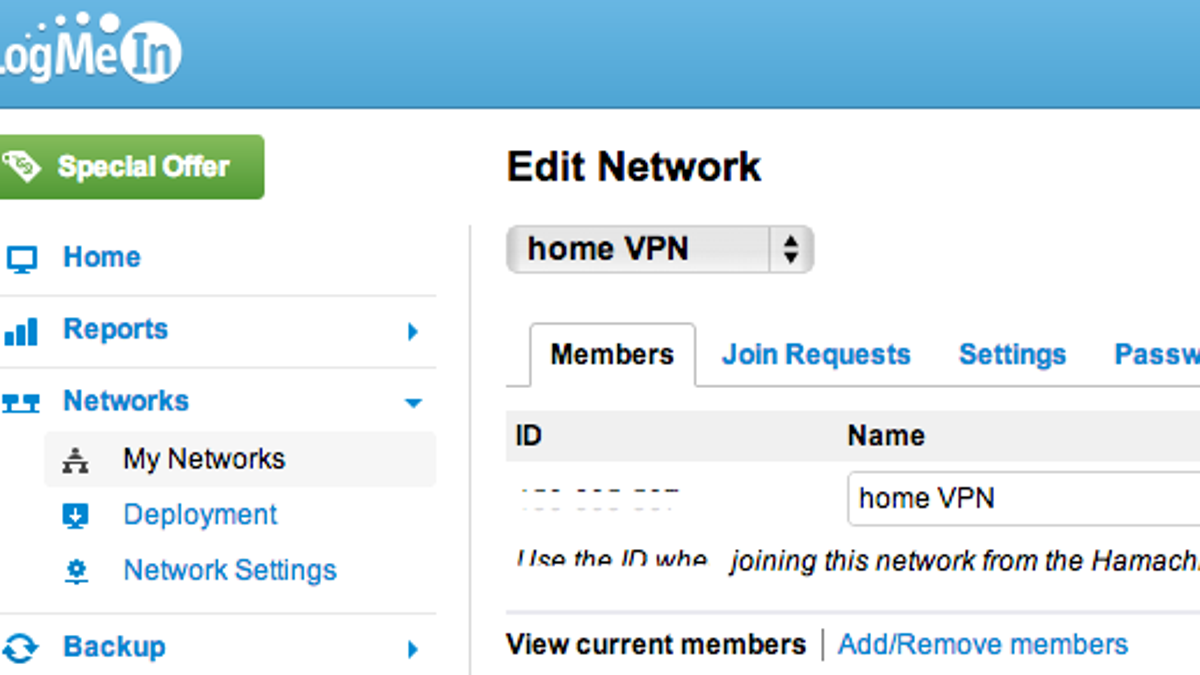Image resolution: width=1200 pixels, height=675 pixels.
Task: Click the green Special Offer button
Action: tap(132, 167)
